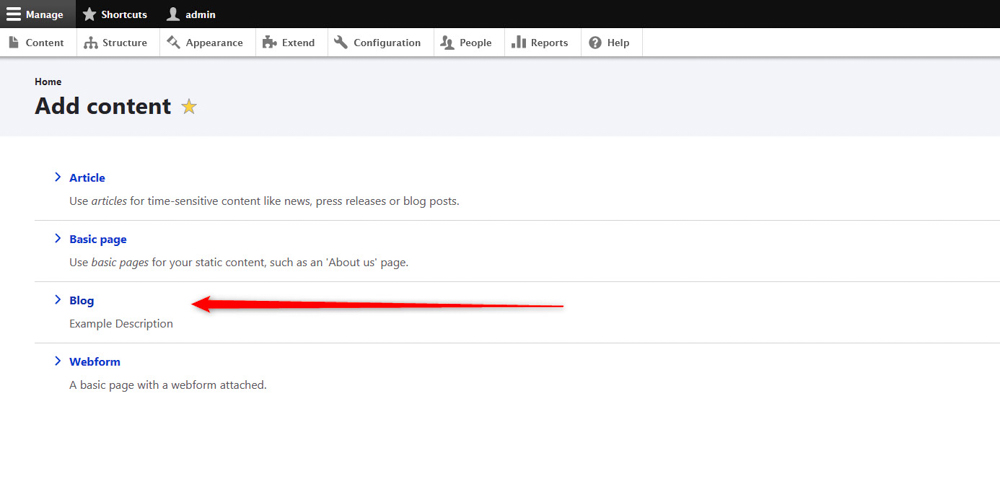Click the chevron next to Webform

58,360
